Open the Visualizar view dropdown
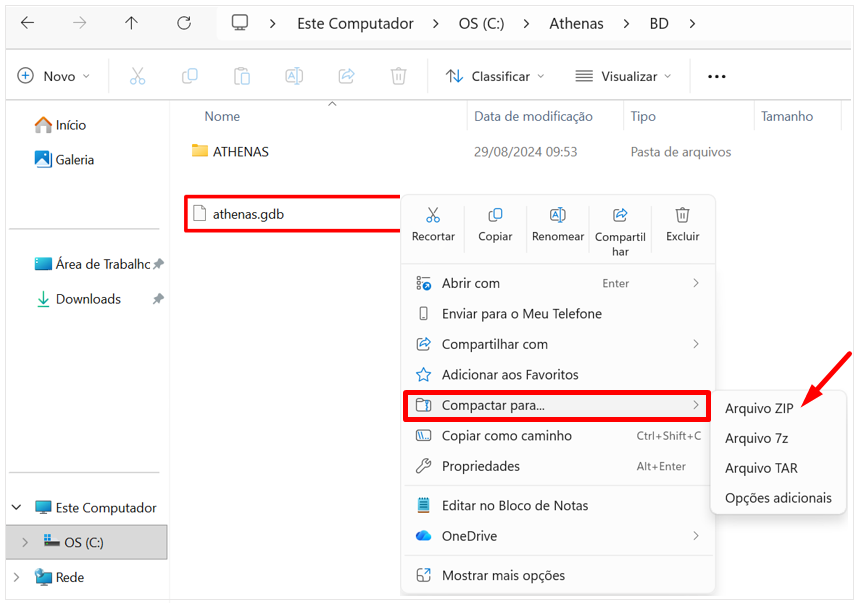This screenshot has width=859, height=606. coord(623,76)
